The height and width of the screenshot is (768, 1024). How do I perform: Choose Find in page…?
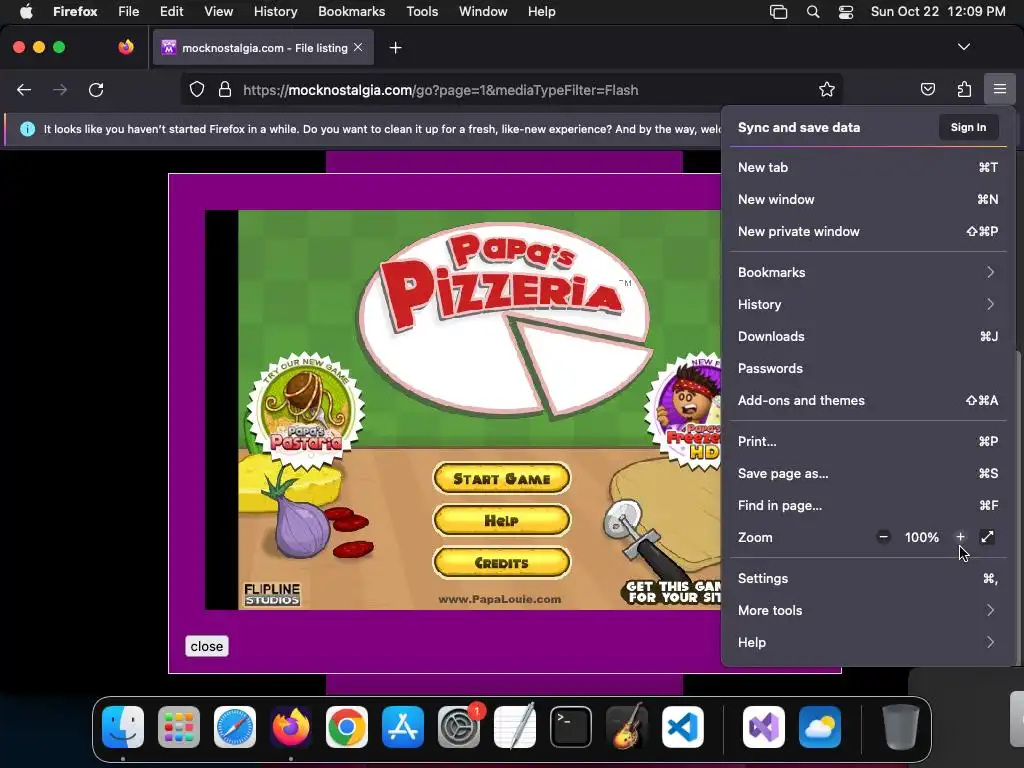click(867, 505)
